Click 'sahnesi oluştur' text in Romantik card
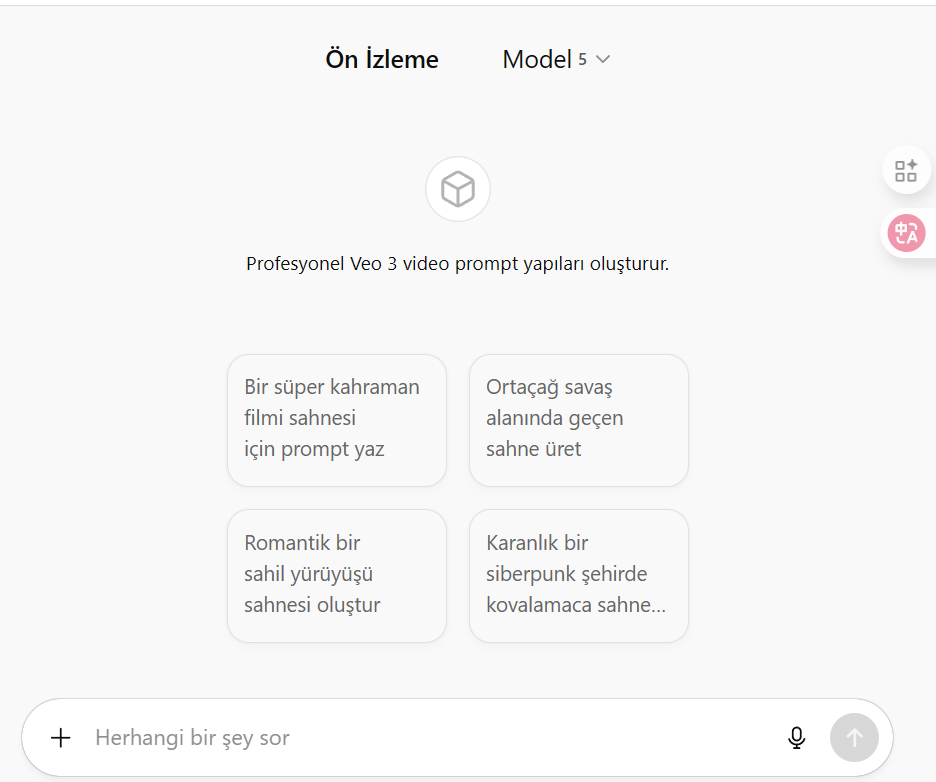 pyautogui.click(x=312, y=605)
